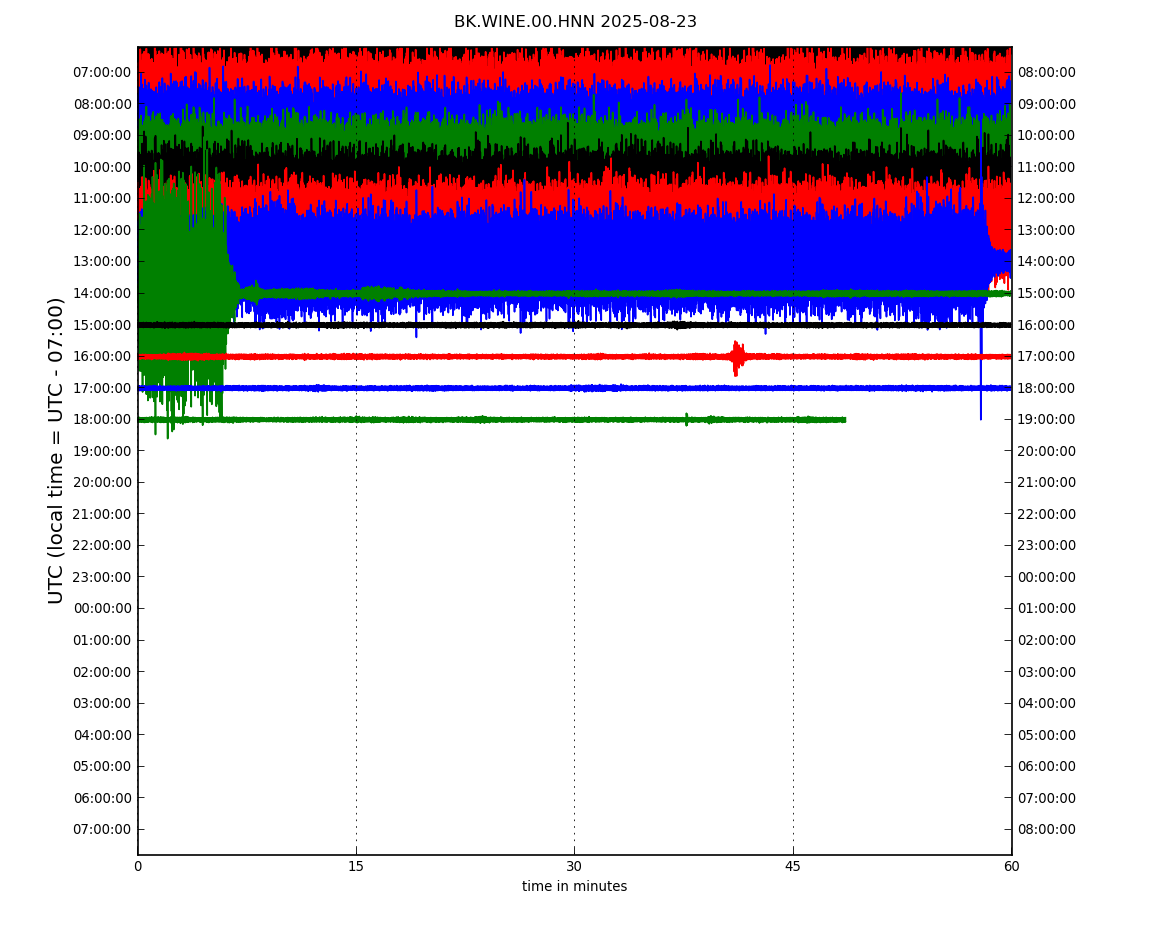Click the end of the green 18:00 trace

844,420
